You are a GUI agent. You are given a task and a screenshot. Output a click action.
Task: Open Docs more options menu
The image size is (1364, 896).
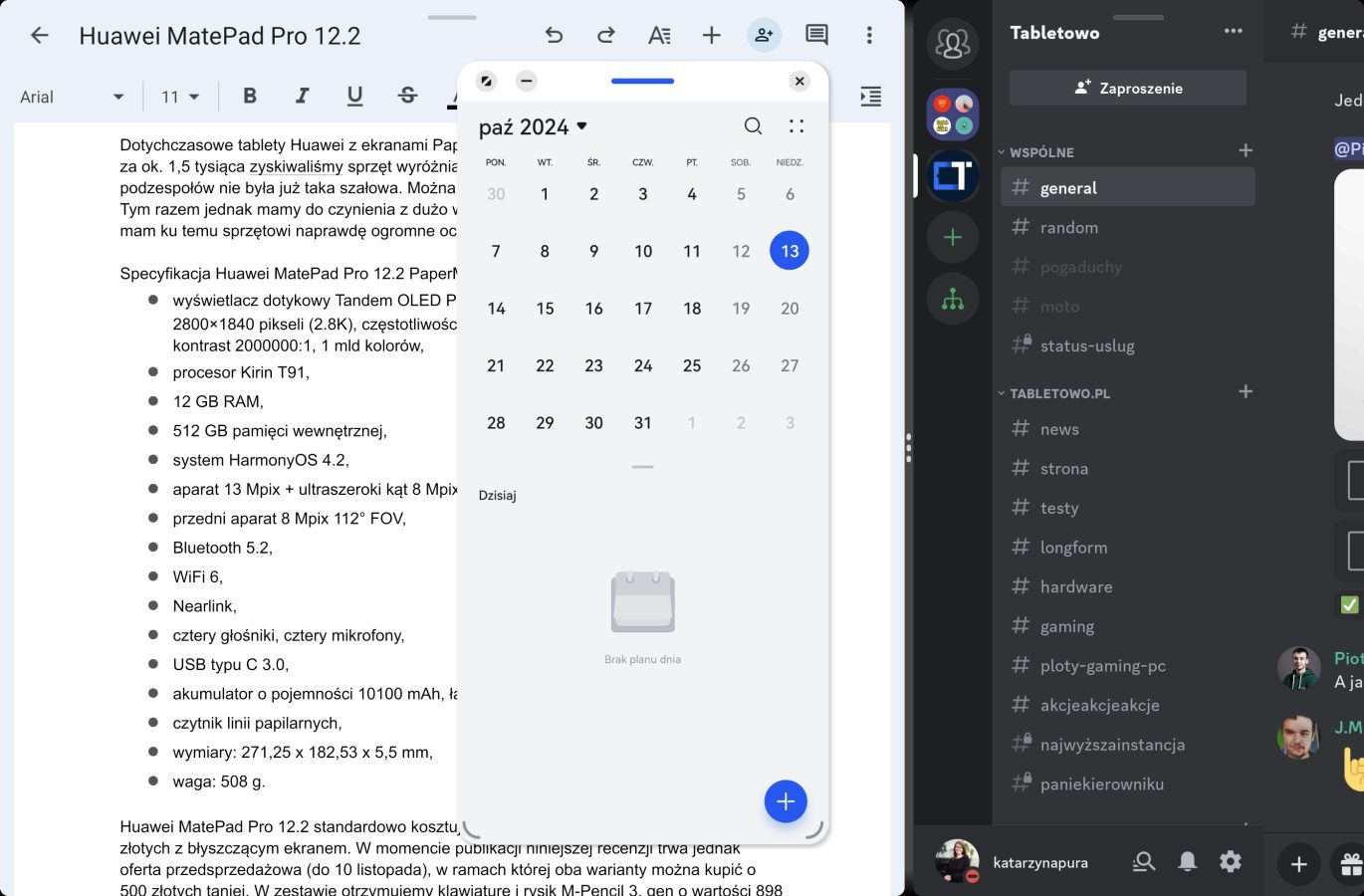[869, 36]
